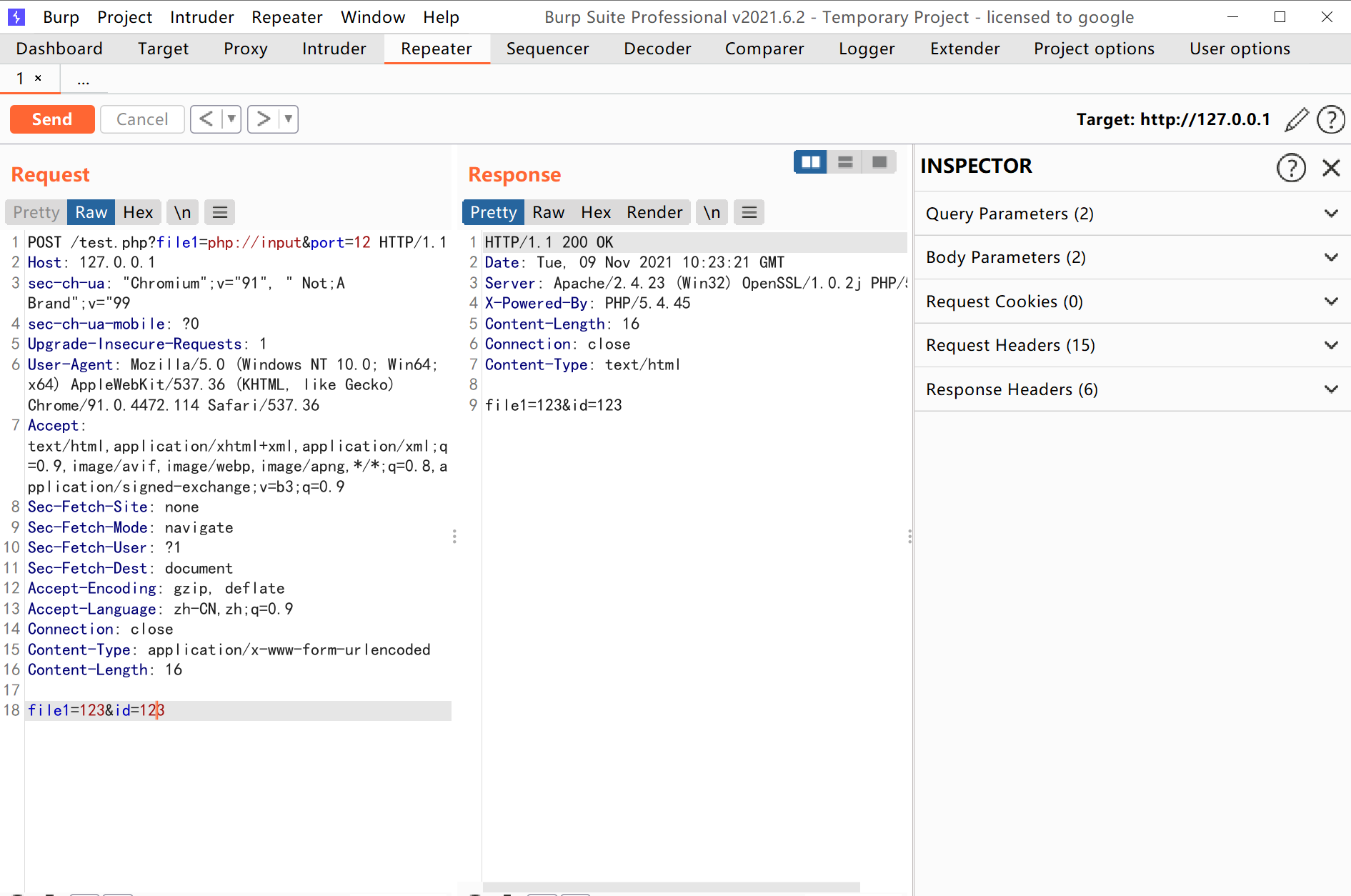Switch to side-by-side layout view
This screenshot has height=896, width=1351.
click(x=811, y=162)
